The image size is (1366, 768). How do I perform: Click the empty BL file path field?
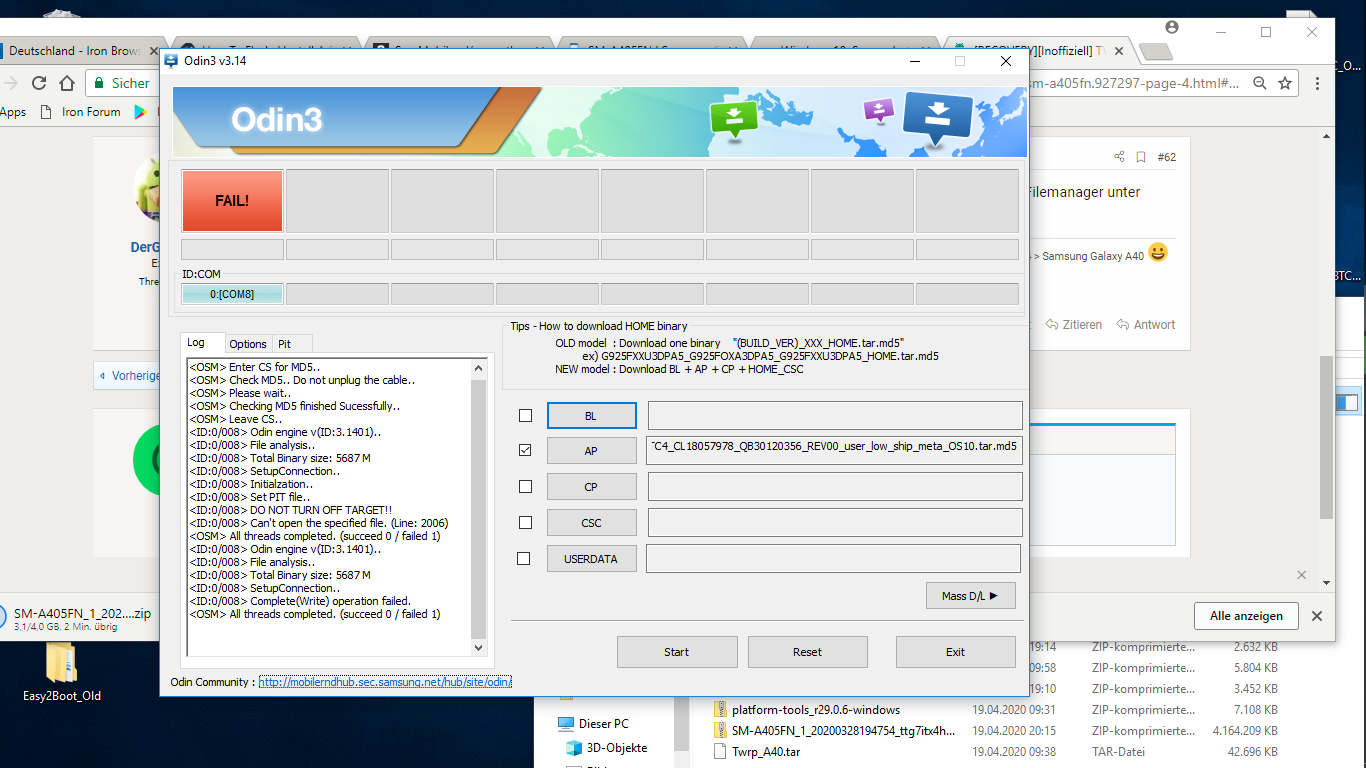pyautogui.click(x=835, y=415)
